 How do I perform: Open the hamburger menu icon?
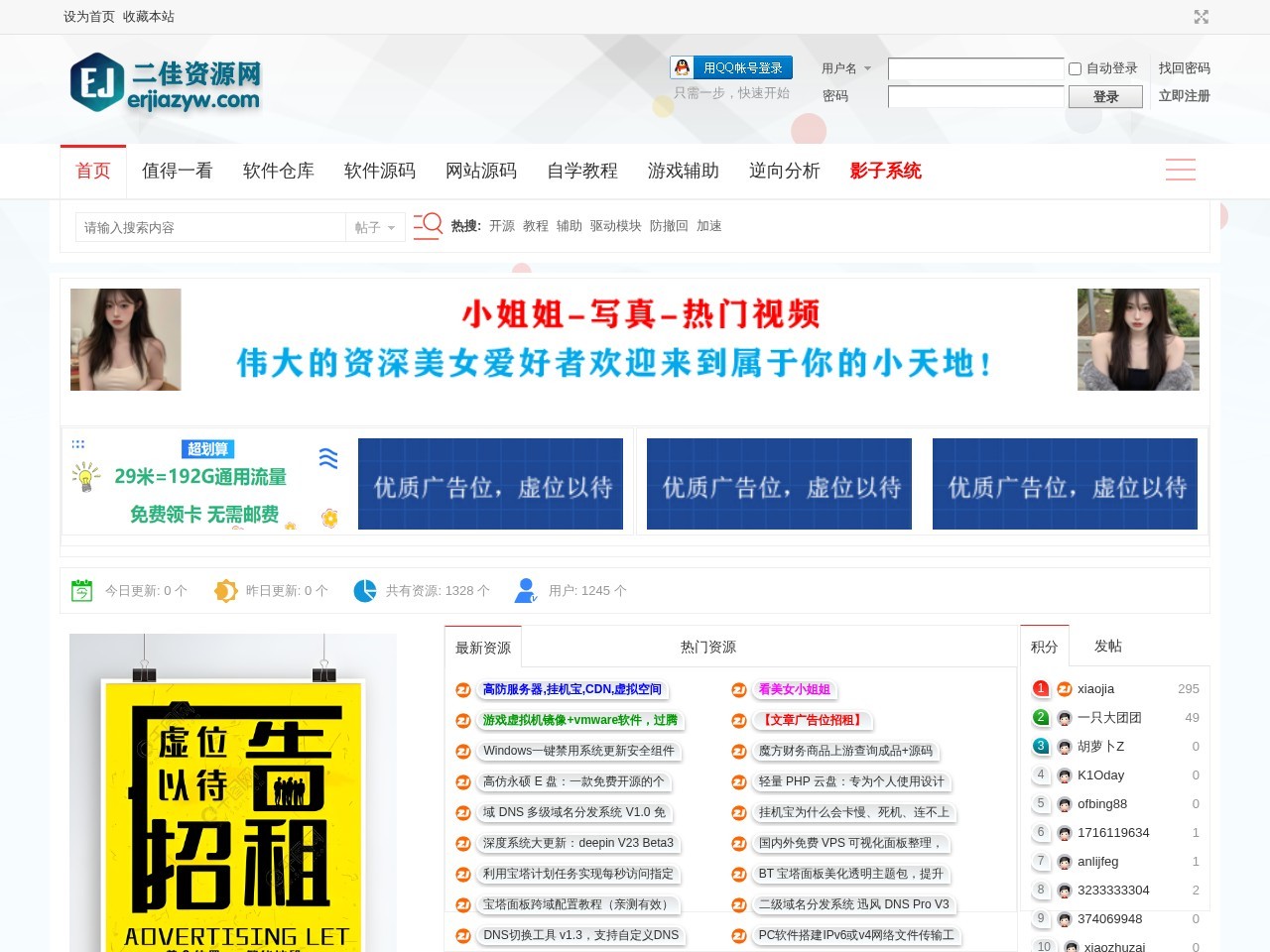tap(1180, 170)
